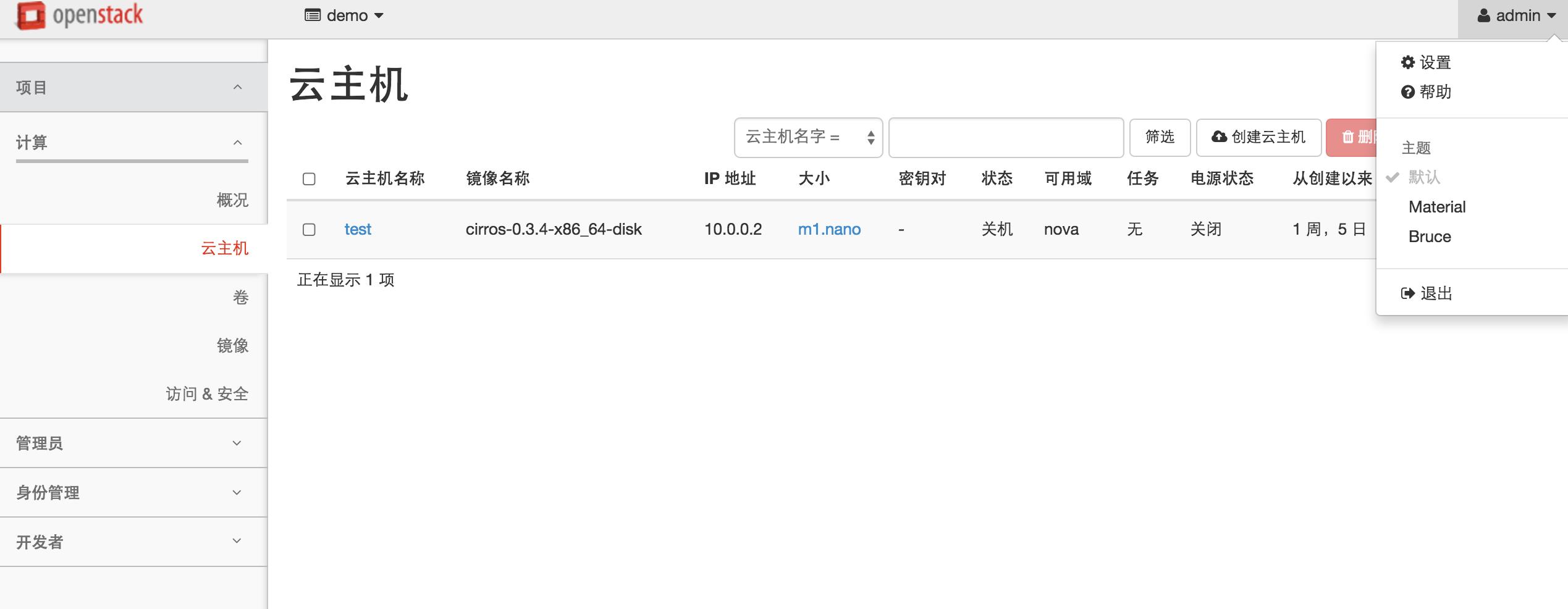Expand the 开发者 sidebar section
The image size is (1568, 609).
pos(133,542)
